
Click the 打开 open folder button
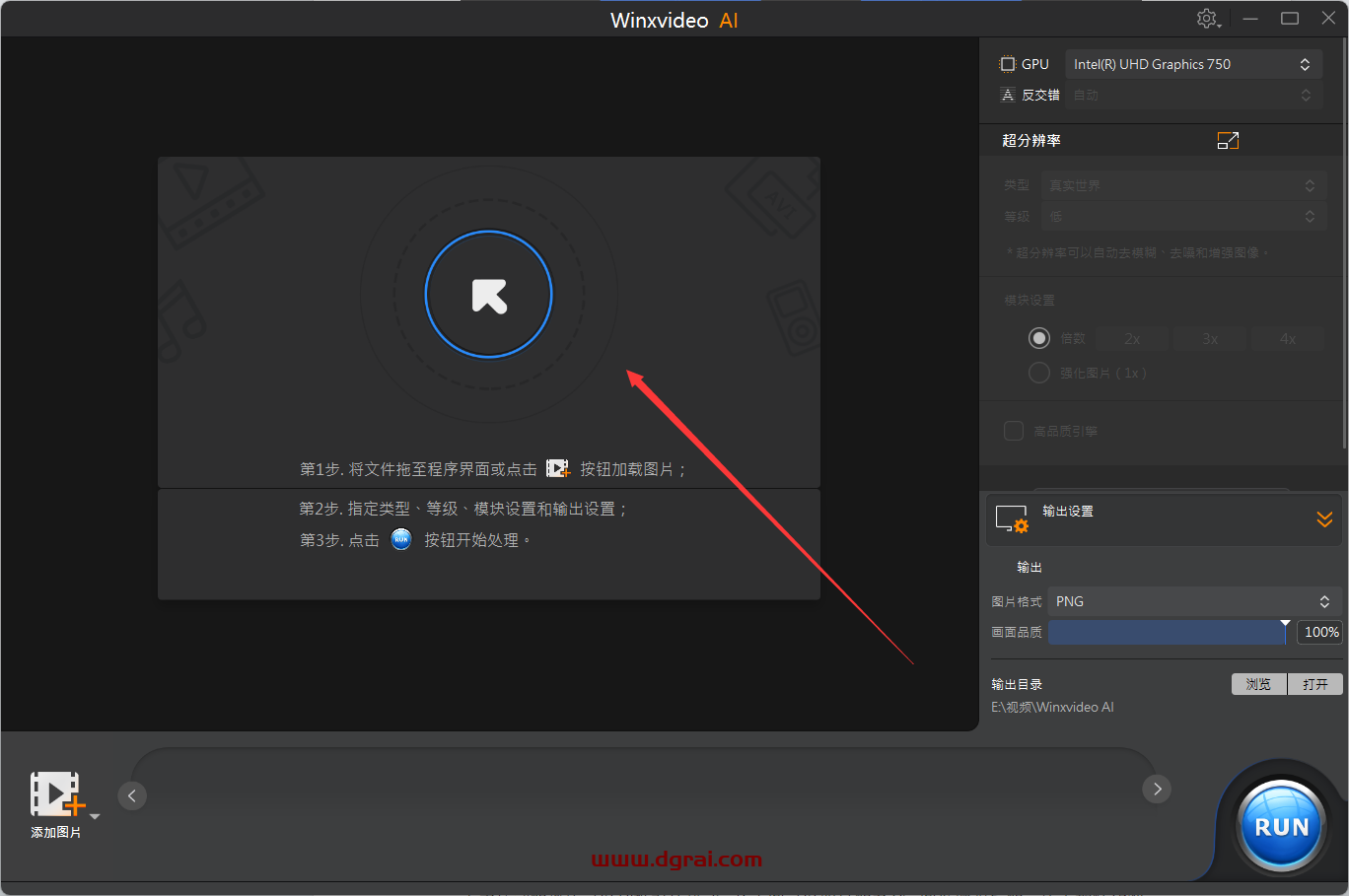coord(1315,684)
